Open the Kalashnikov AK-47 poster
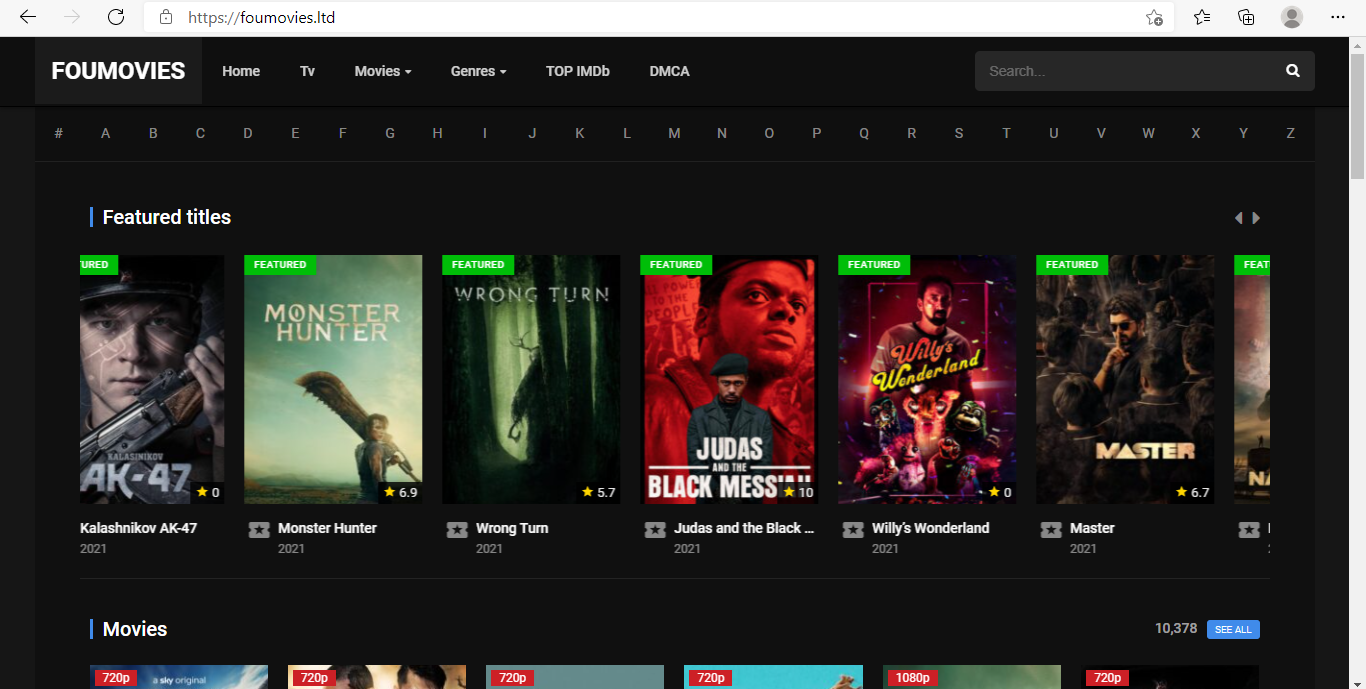 [152, 379]
